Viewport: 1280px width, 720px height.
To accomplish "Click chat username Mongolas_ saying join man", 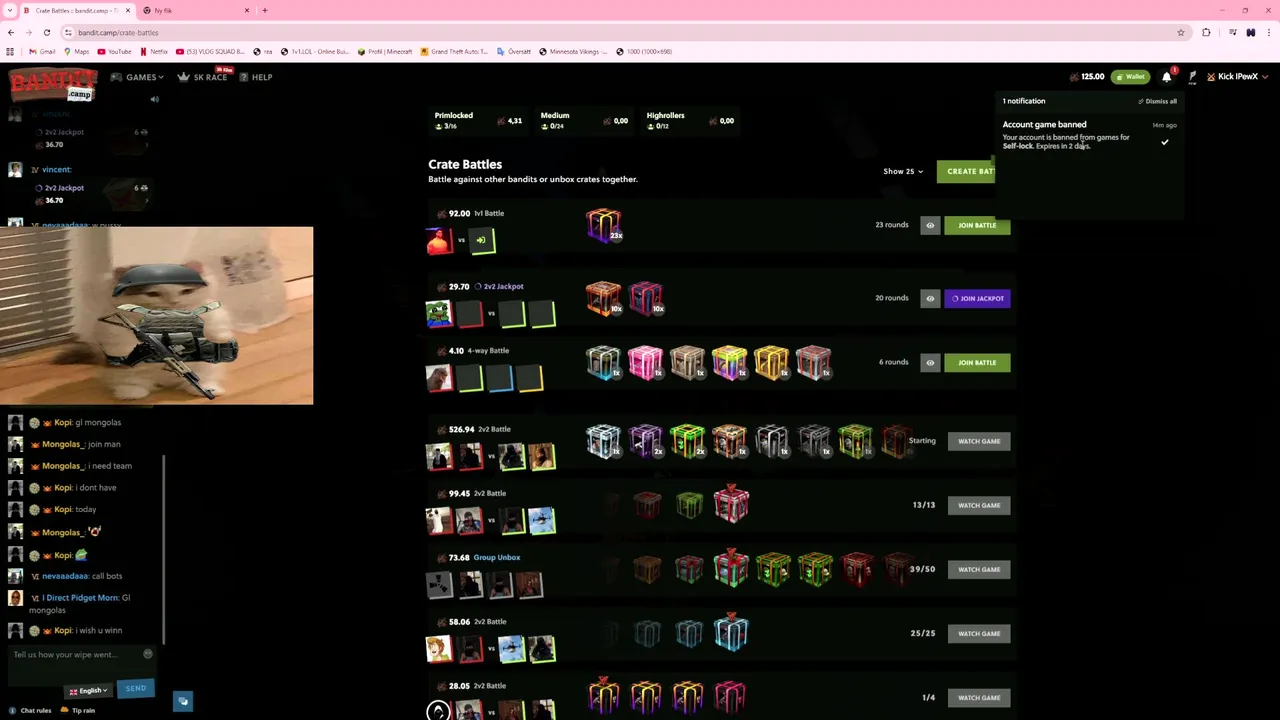I will [x=62, y=444].
